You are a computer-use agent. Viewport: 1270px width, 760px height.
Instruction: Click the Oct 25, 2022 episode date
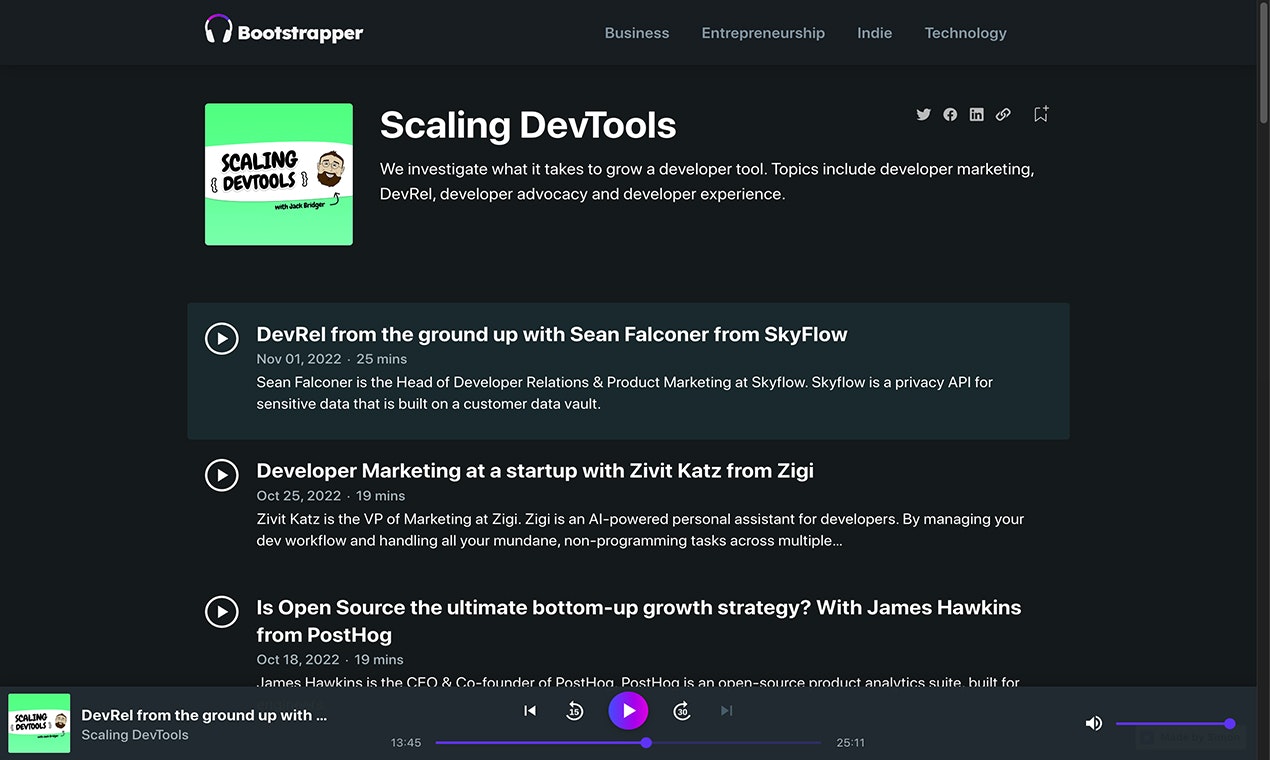(299, 496)
